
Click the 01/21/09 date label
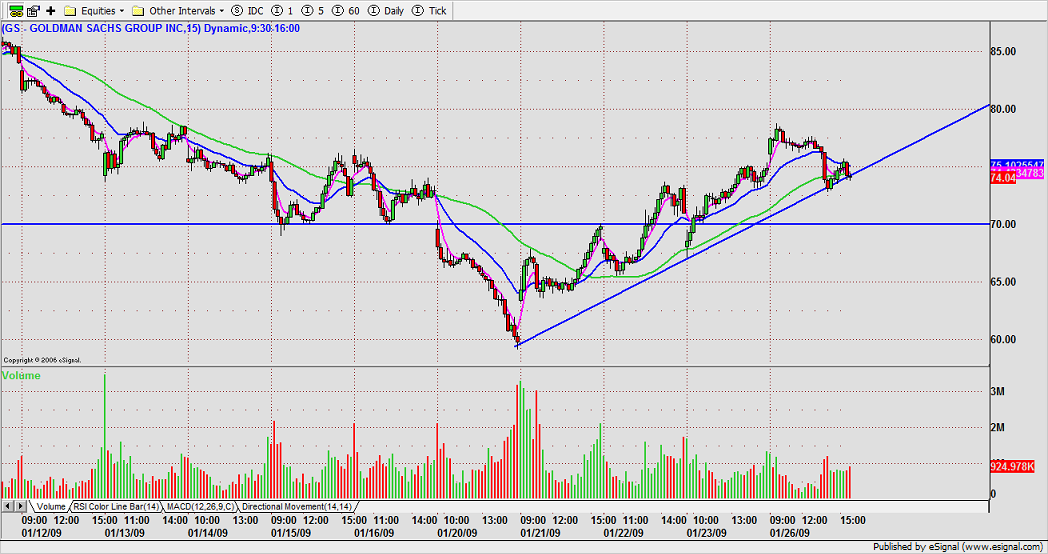[540, 533]
